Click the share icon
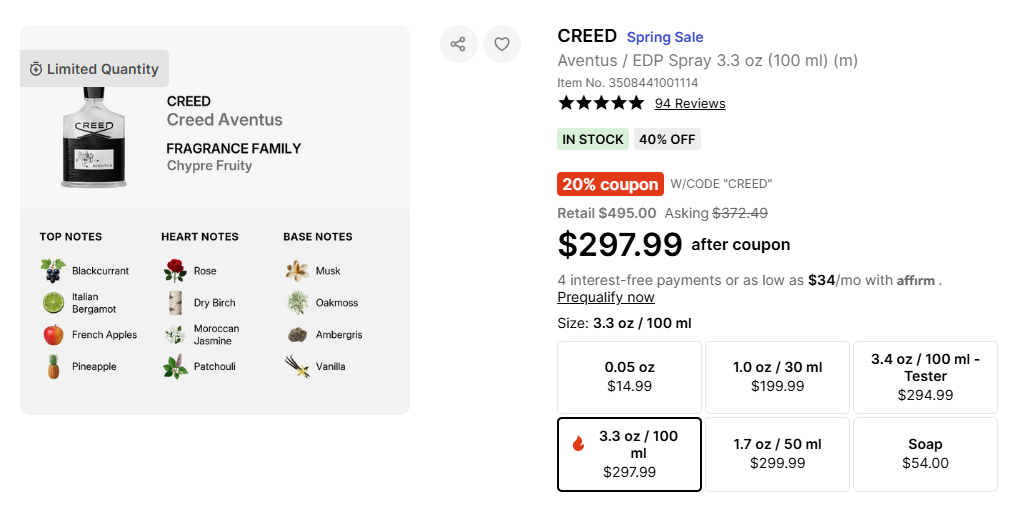1013x511 pixels. [458, 44]
